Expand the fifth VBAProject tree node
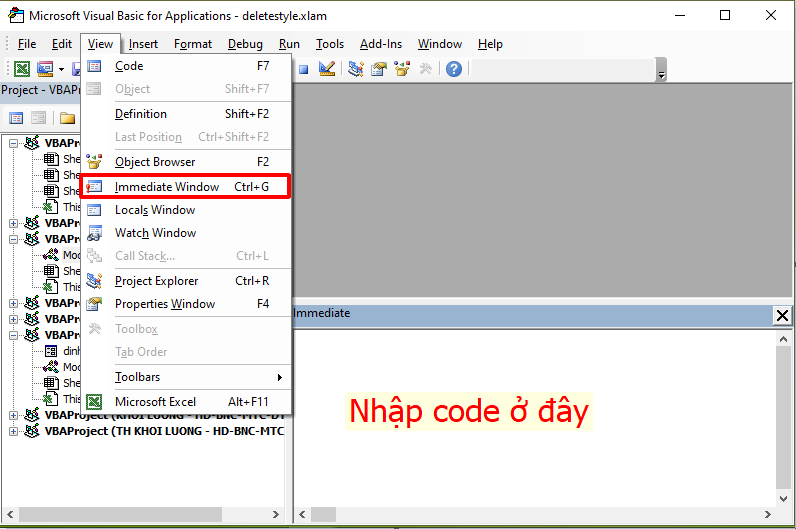Image resolution: width=796 pixels, height=529 pixels. tap(13, 319)
